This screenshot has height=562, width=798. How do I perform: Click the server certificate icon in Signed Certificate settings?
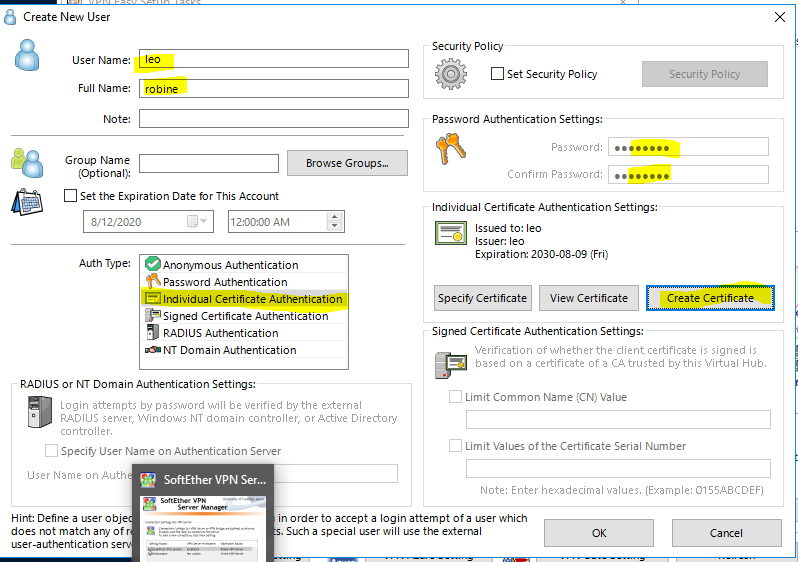[450, 364]
